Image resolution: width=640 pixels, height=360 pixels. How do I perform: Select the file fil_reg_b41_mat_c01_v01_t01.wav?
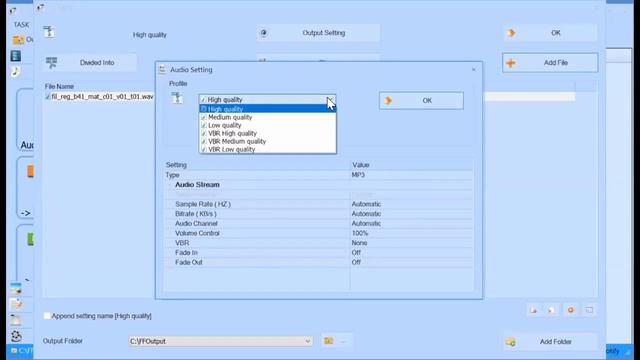(x=102, y=97)
